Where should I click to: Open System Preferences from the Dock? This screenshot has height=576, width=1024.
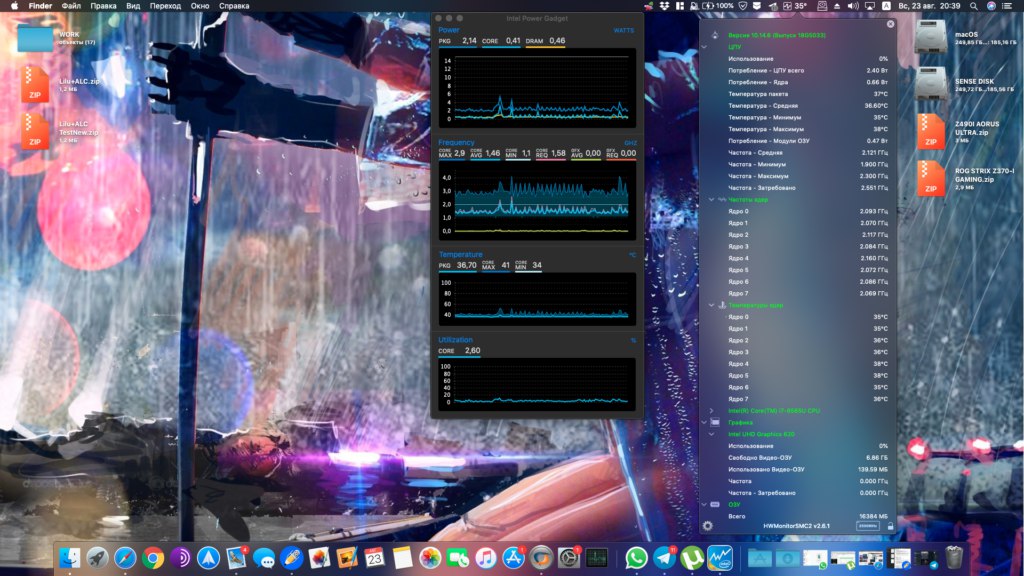[569, 558]
